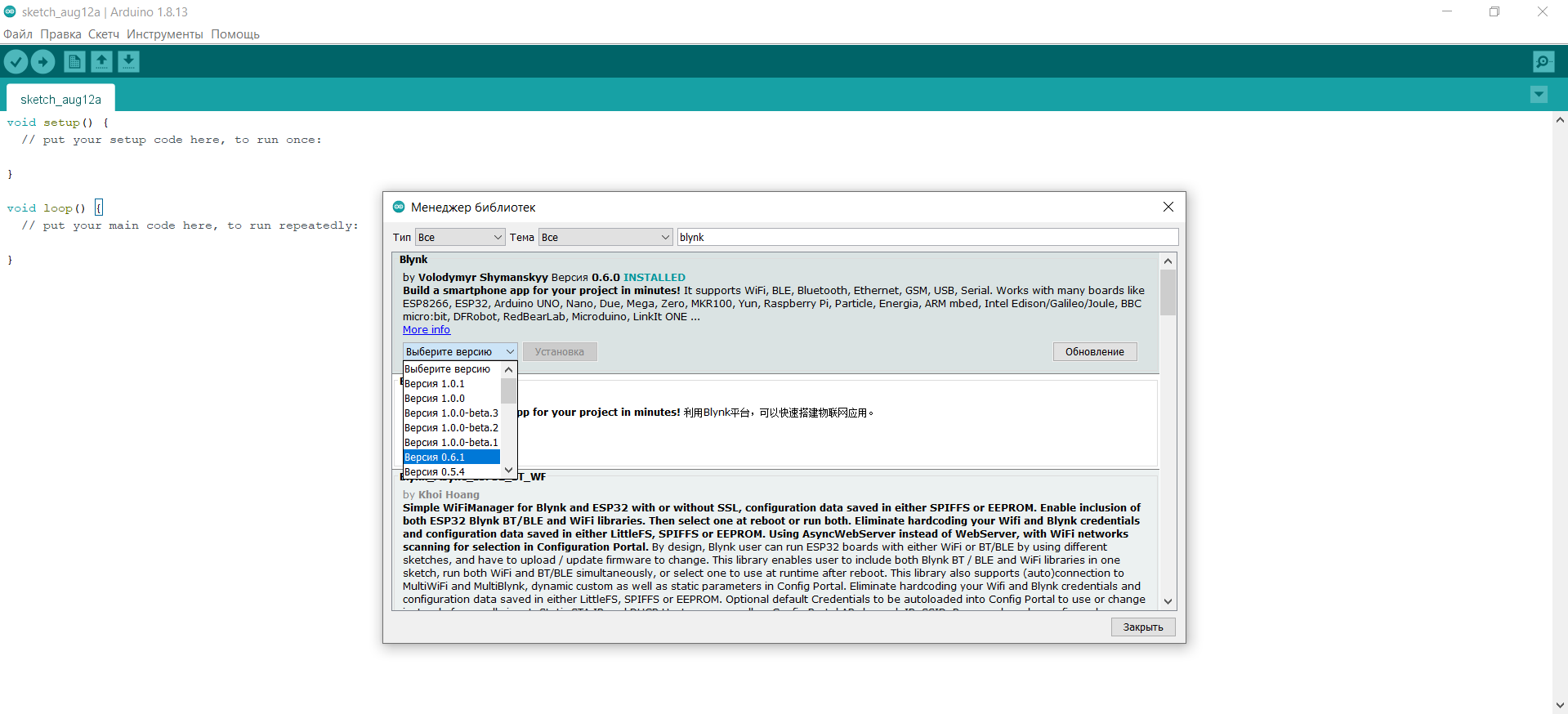Choose Версия 1.0.0-beta.3 from the list
1568x714 pixels.
(x=452, y=413)
